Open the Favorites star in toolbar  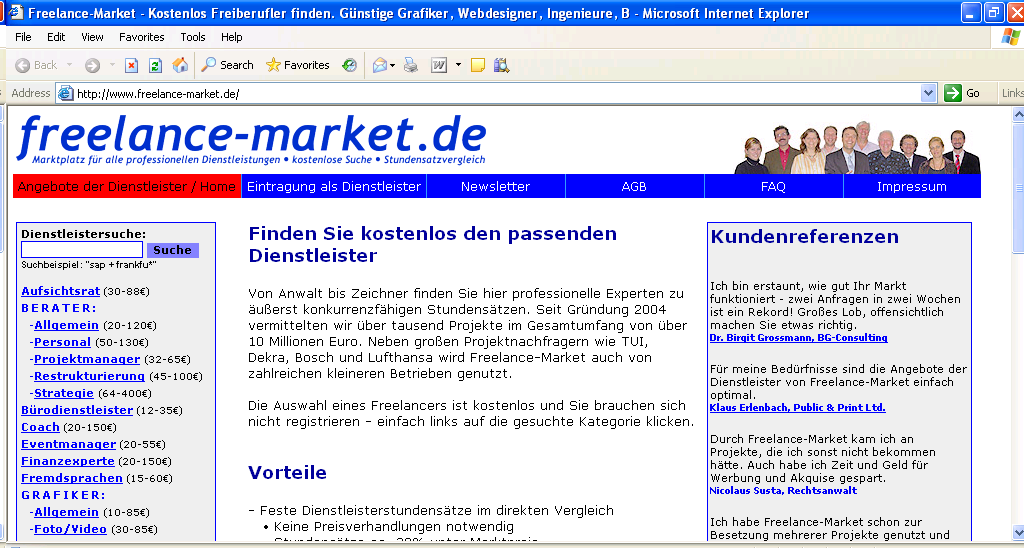(297, 65)
